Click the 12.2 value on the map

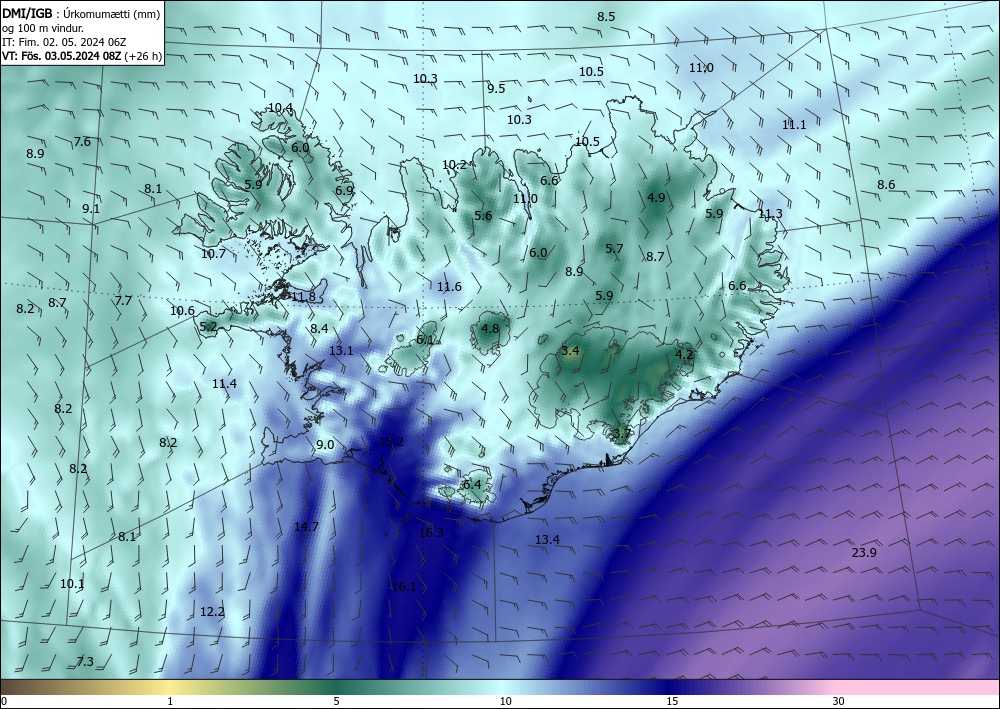click(x=212, y=612)
